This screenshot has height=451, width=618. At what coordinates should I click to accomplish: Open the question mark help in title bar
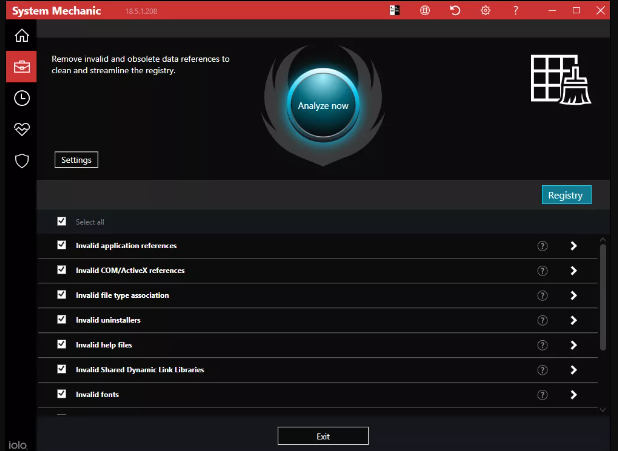pyautogui.click(x=516, y=10)
